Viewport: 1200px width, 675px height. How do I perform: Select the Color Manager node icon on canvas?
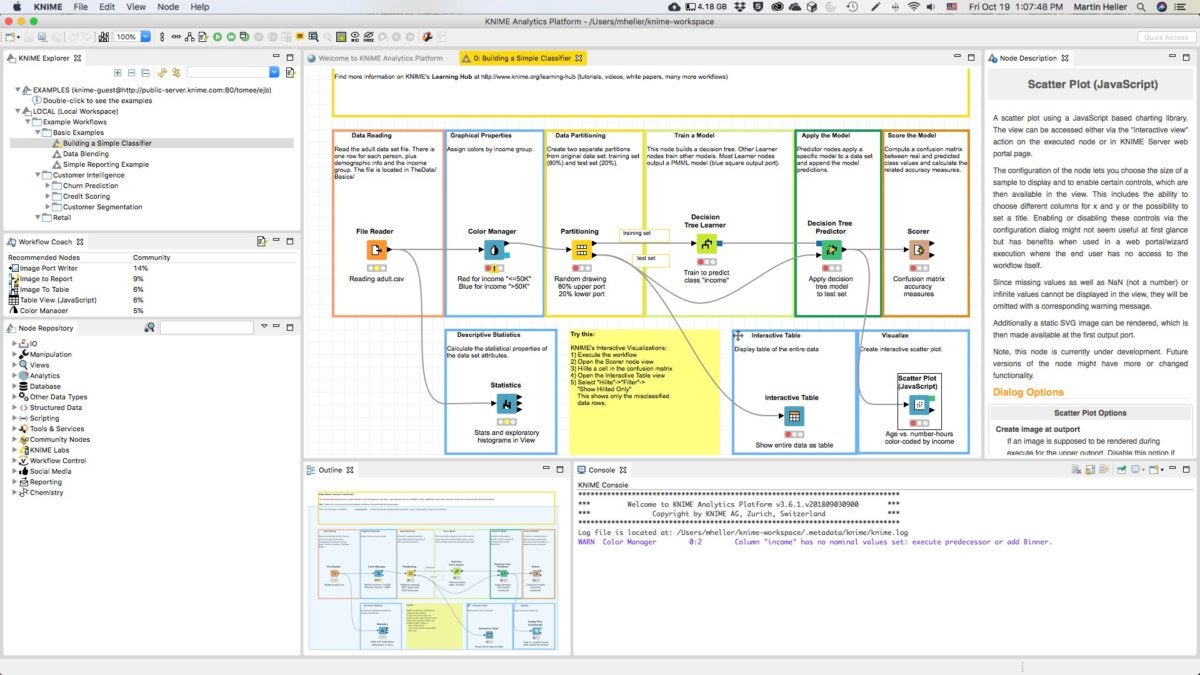tap(493, 250)
